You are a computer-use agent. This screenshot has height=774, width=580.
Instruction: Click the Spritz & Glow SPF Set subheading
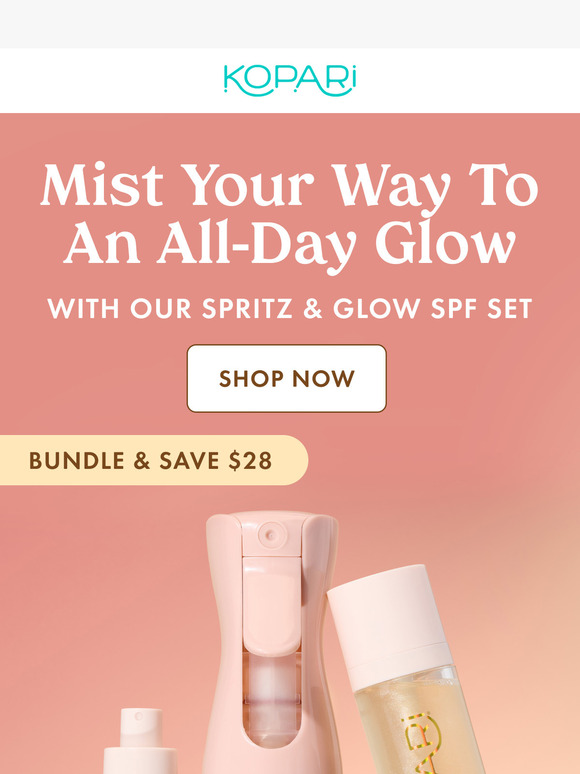(x=289, y=309)
